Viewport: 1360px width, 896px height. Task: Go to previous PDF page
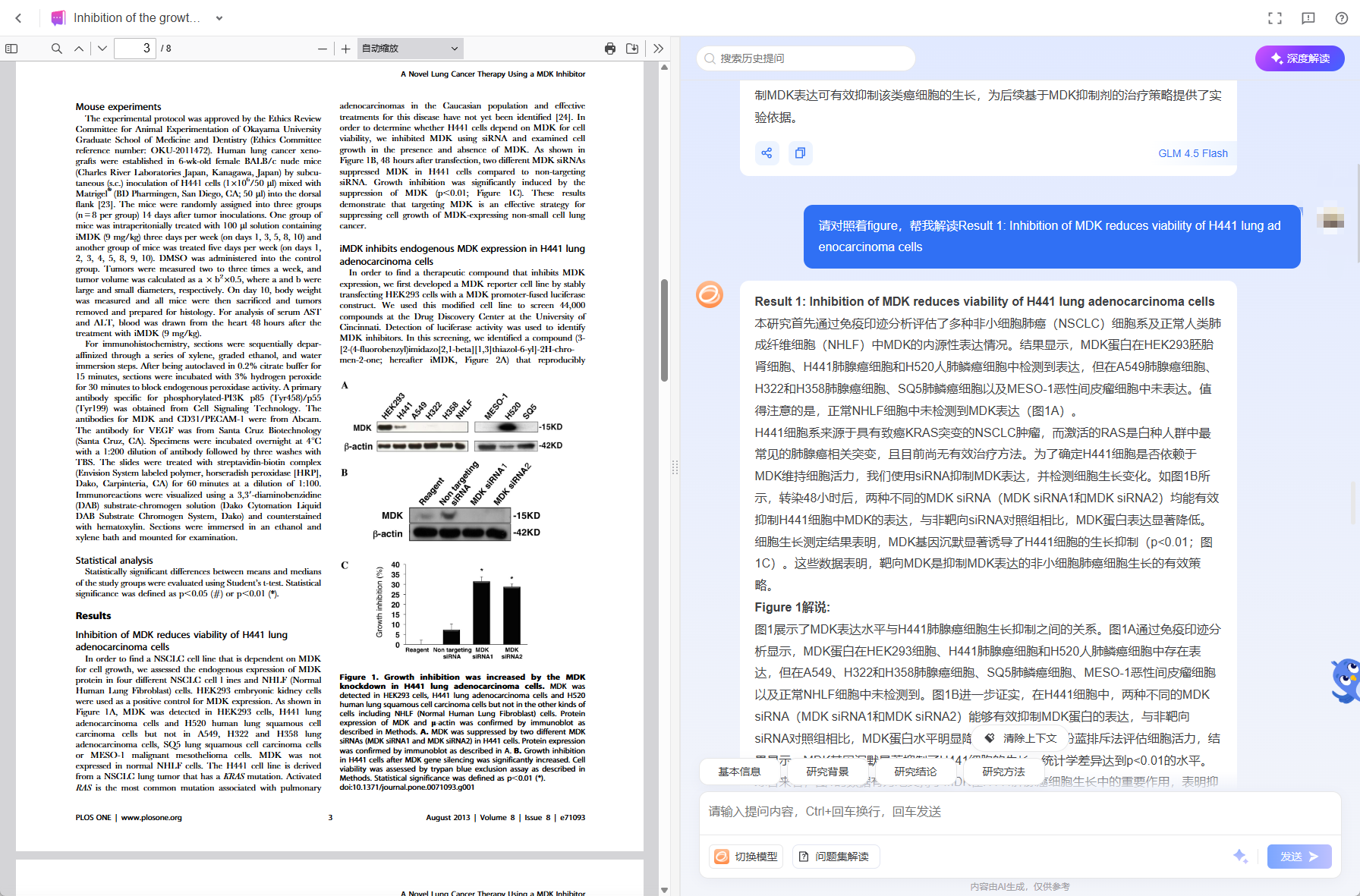(79, 49)
